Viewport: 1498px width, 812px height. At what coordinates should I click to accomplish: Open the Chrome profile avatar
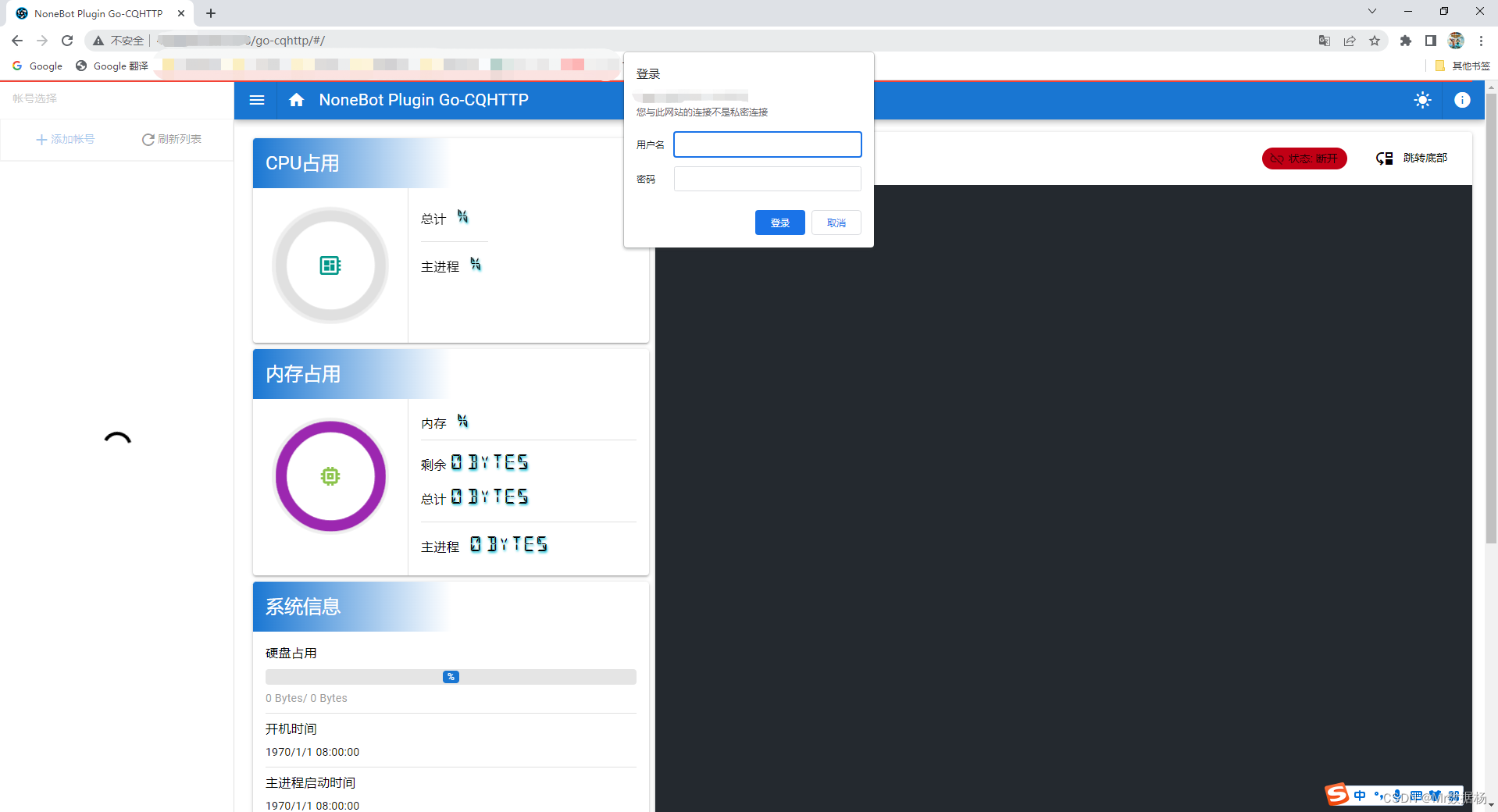[1455, 41]
